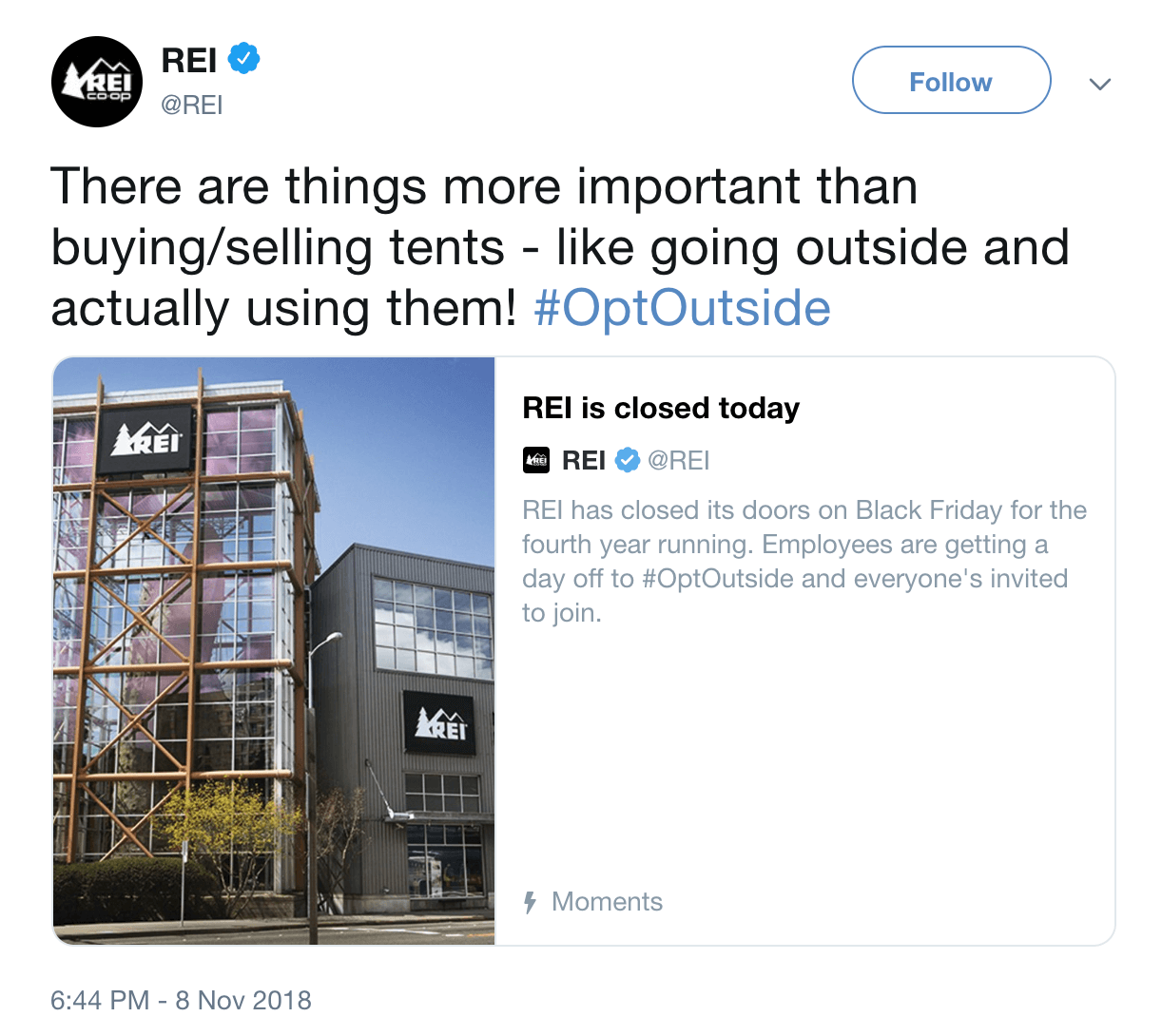This screenshot has height=1036, width=1162.
Task: Click the REI co-op profile avatar
Action: point(96,82)
